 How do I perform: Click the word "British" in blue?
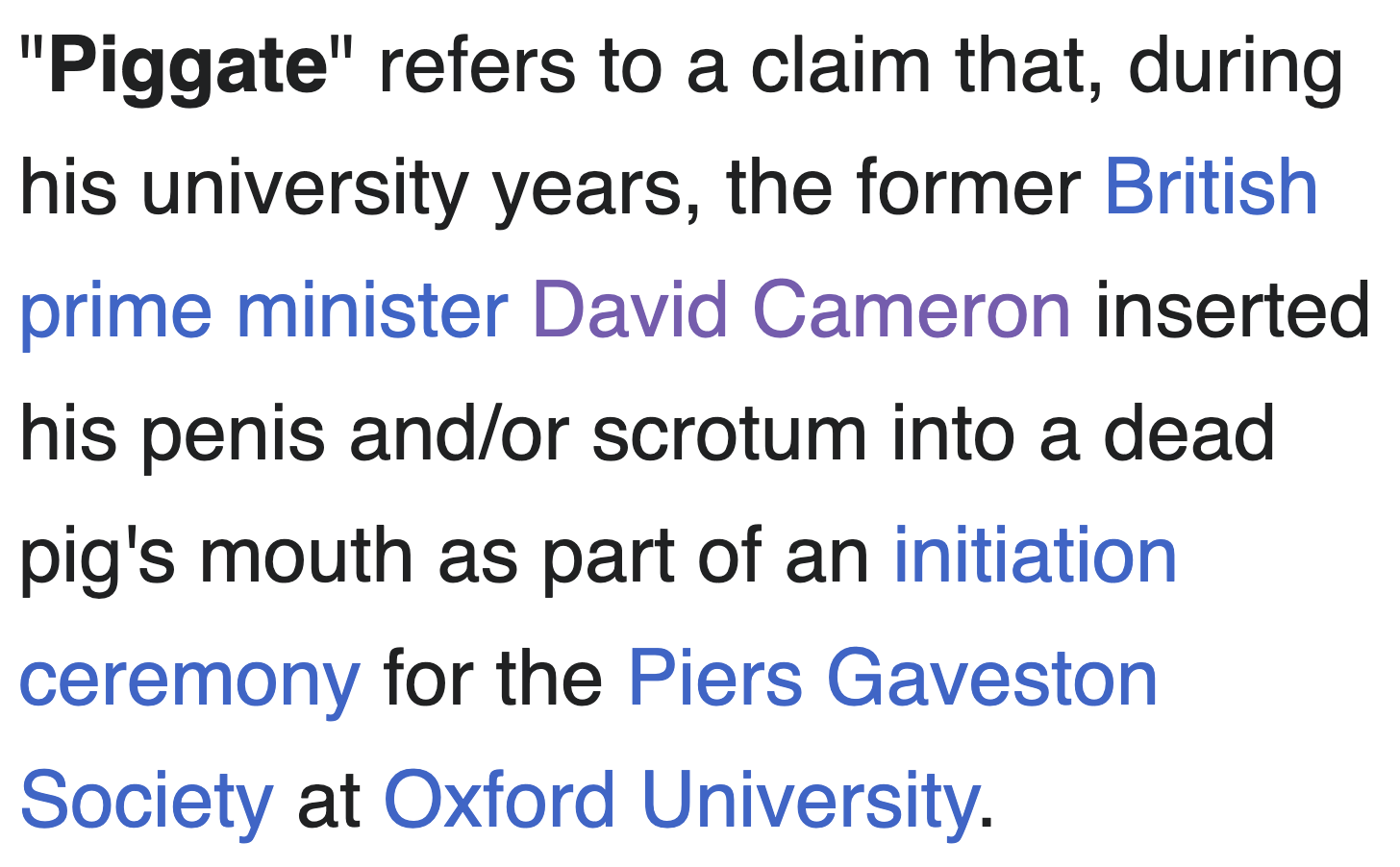[x=1211, y=187]
